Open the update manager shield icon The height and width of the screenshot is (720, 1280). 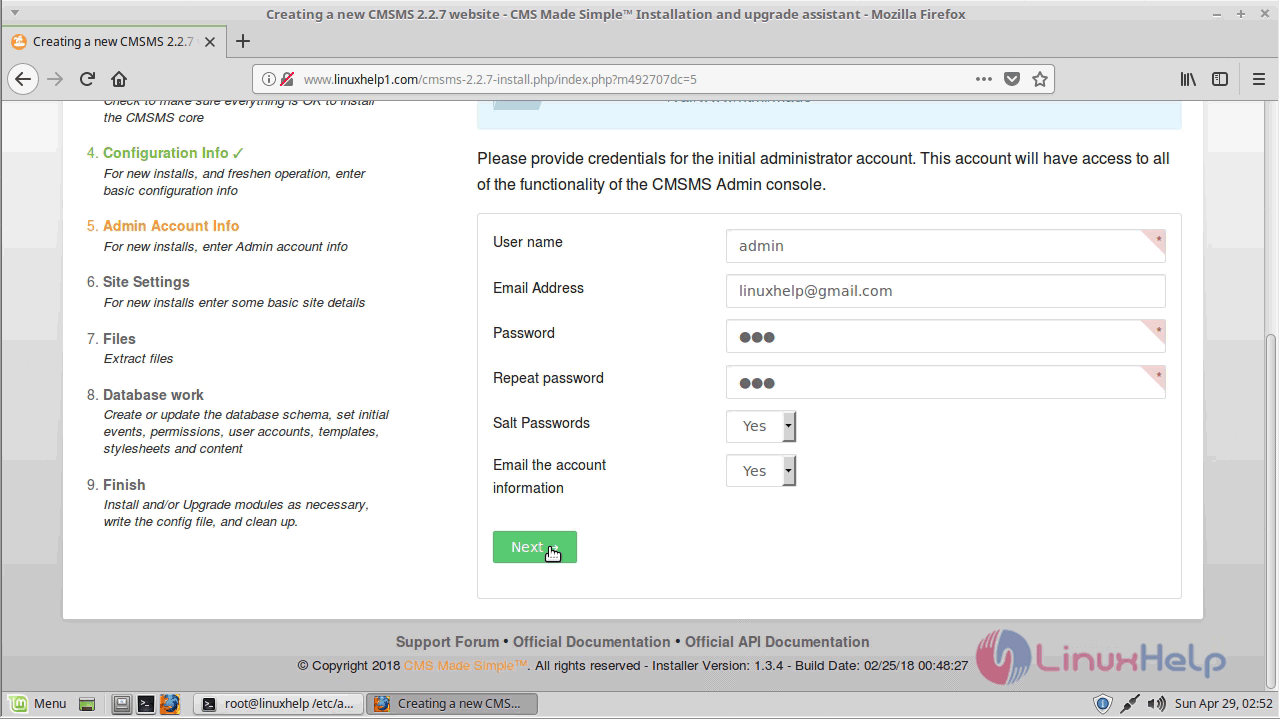1102,703
